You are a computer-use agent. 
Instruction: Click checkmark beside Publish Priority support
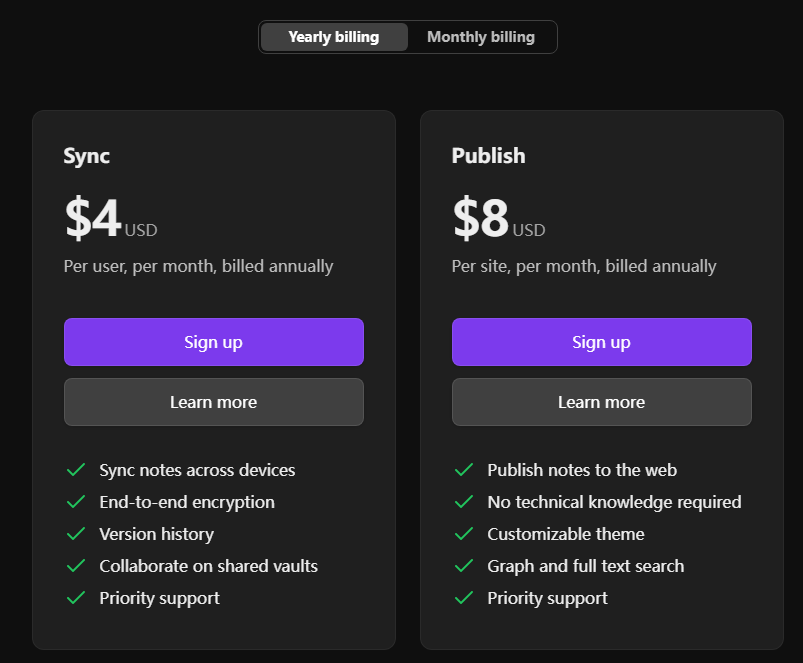coord(464,597)
